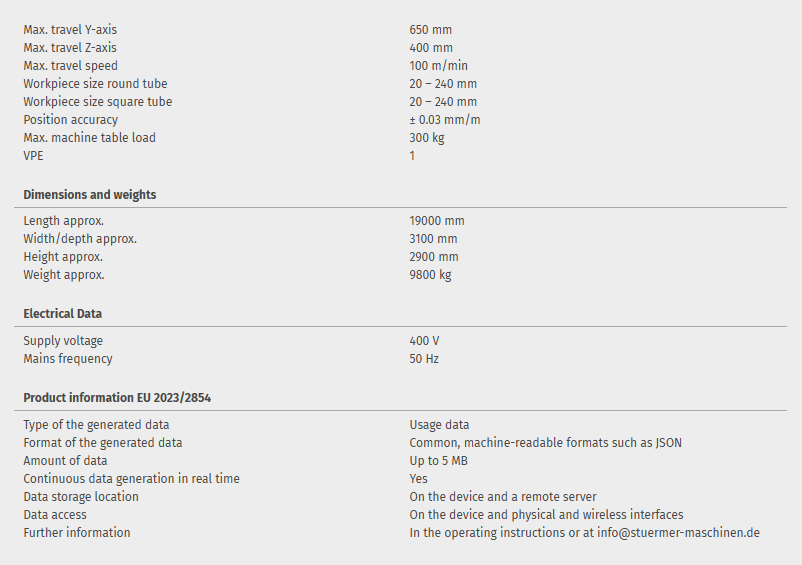Select the 9800 kg weight value
Viewport: 802px width, 565px height.
[x=431, y=275]
